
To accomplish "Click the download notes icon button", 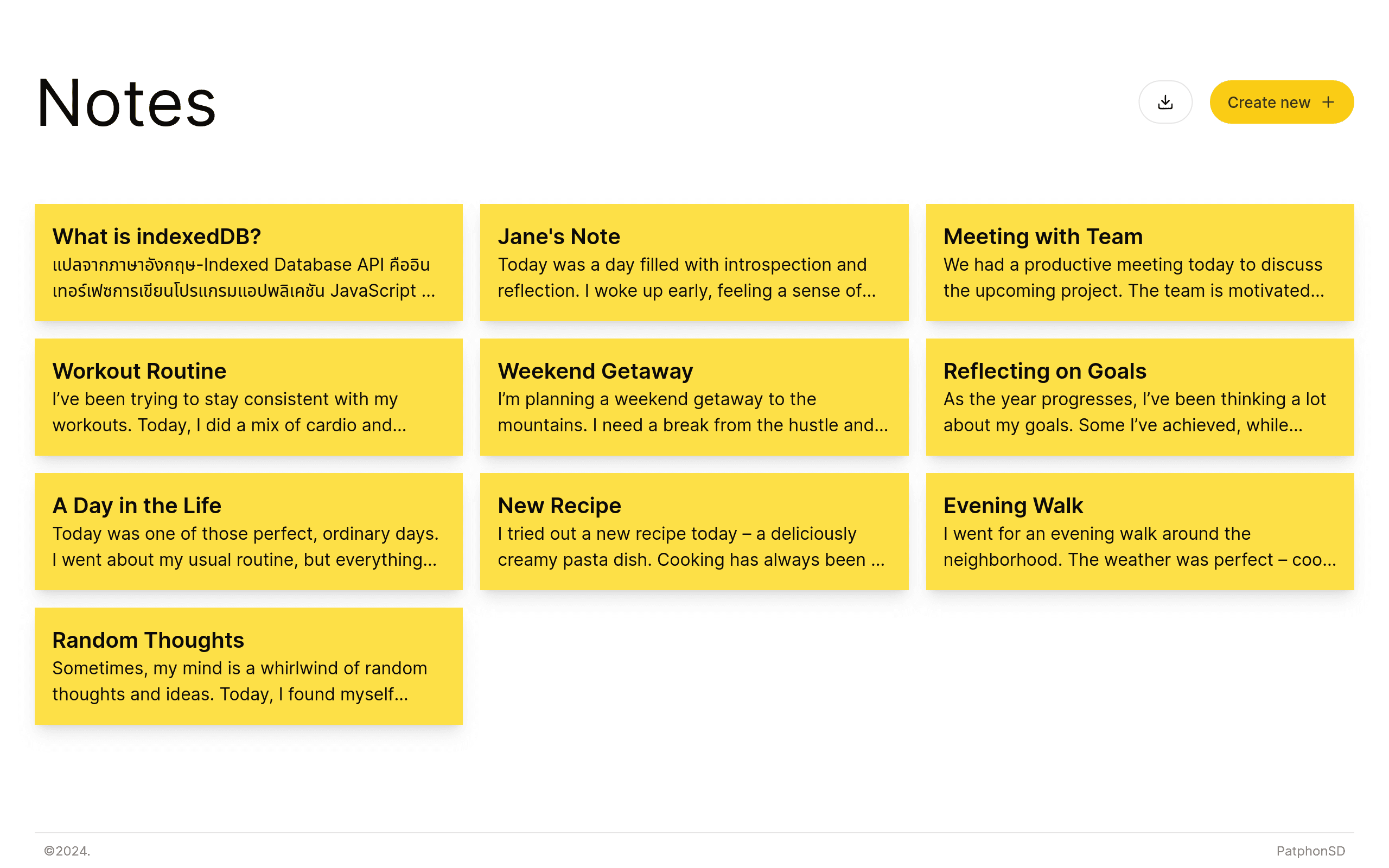I will pos(1165,102).
